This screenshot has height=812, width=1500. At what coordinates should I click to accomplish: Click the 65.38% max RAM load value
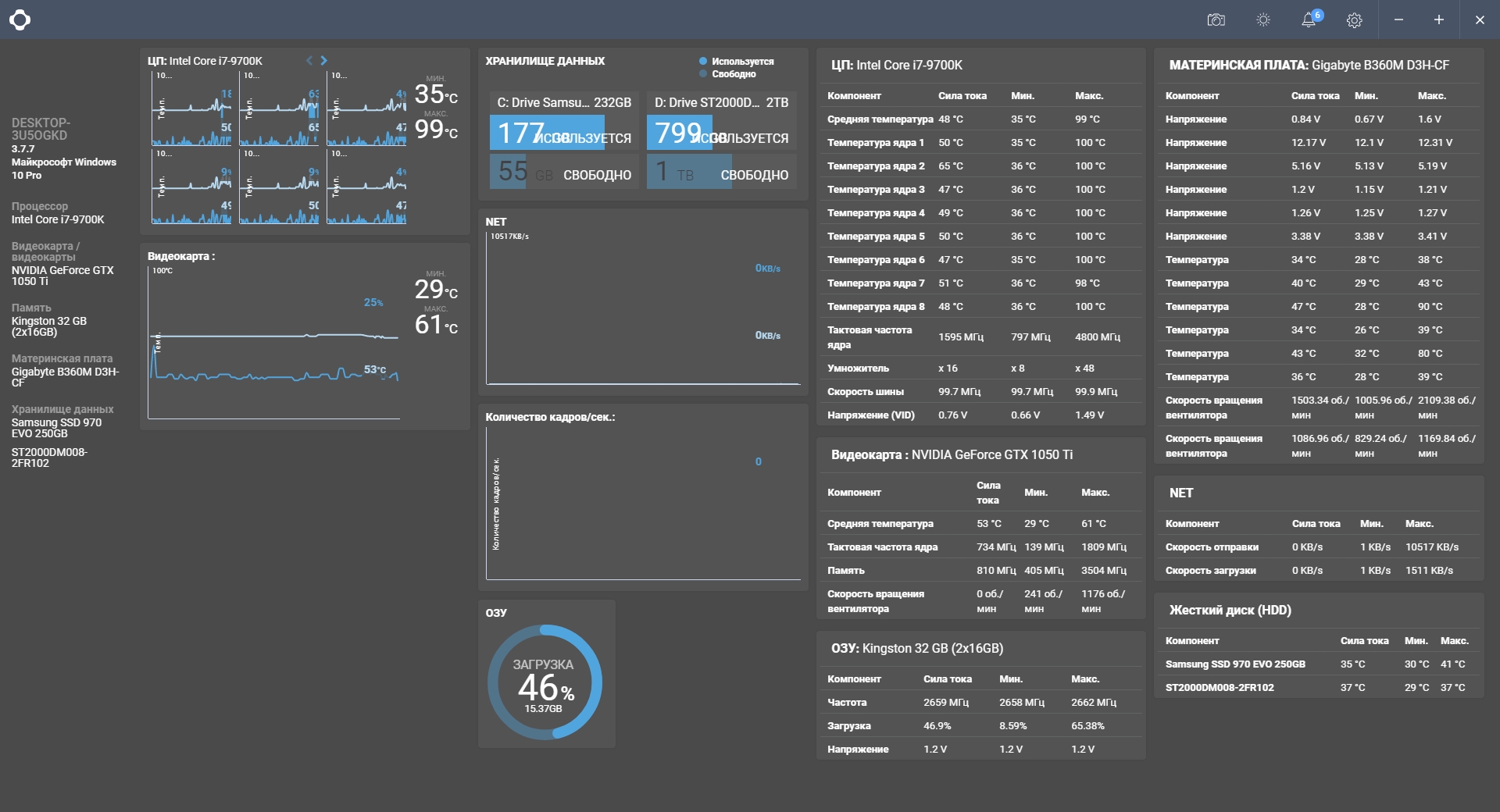pos(1087,726)
